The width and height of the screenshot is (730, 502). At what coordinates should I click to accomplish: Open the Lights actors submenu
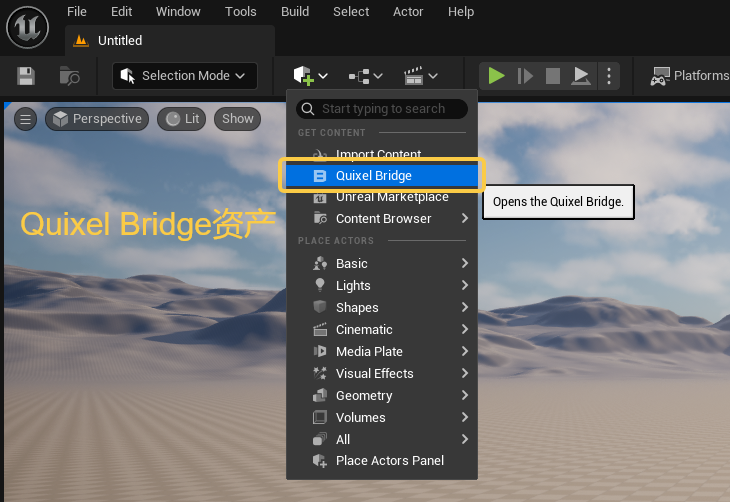(x=382, y=285)
